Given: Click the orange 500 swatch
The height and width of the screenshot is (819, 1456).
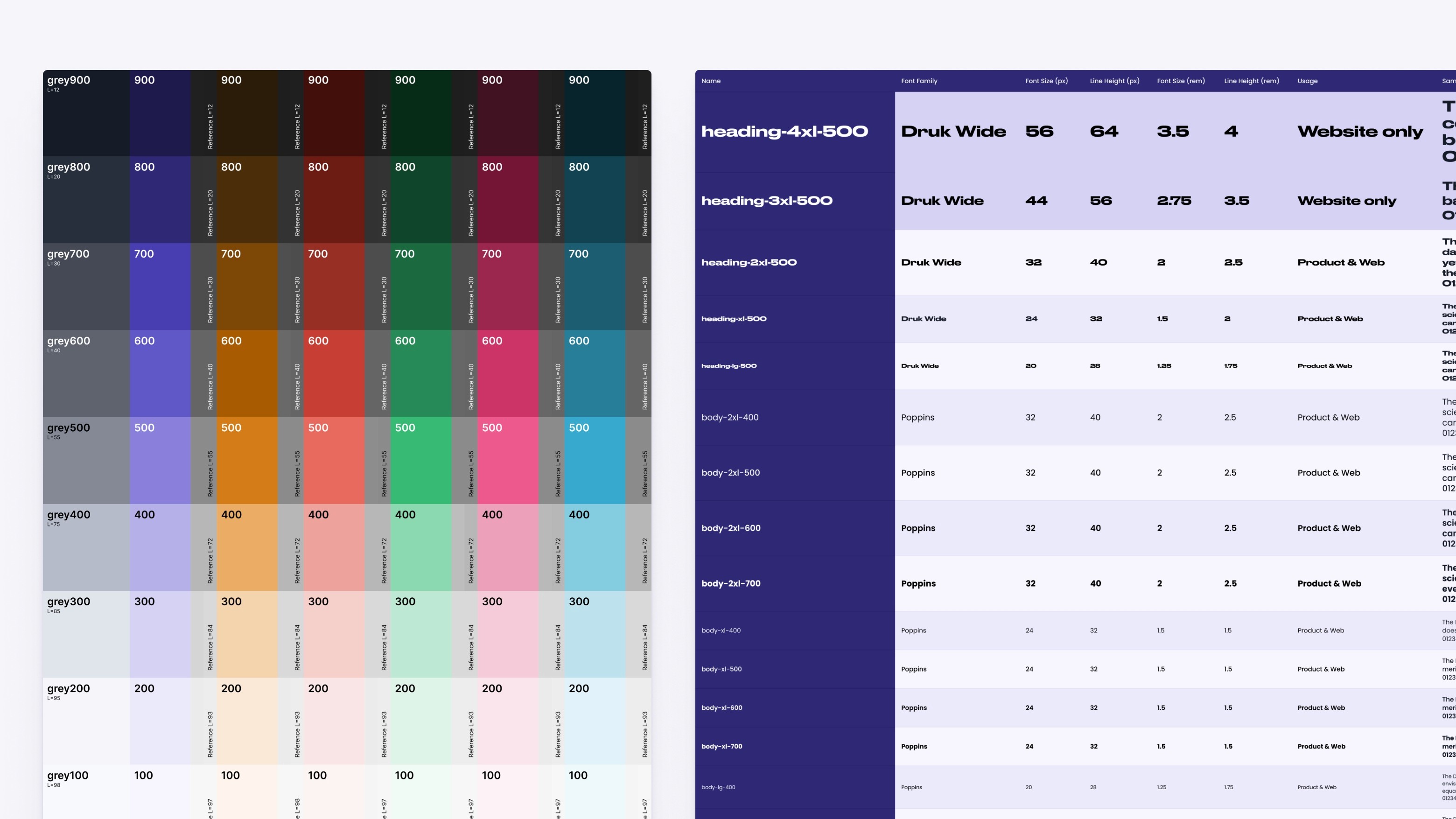Looking at the screenshot, I should coord(247,461).
